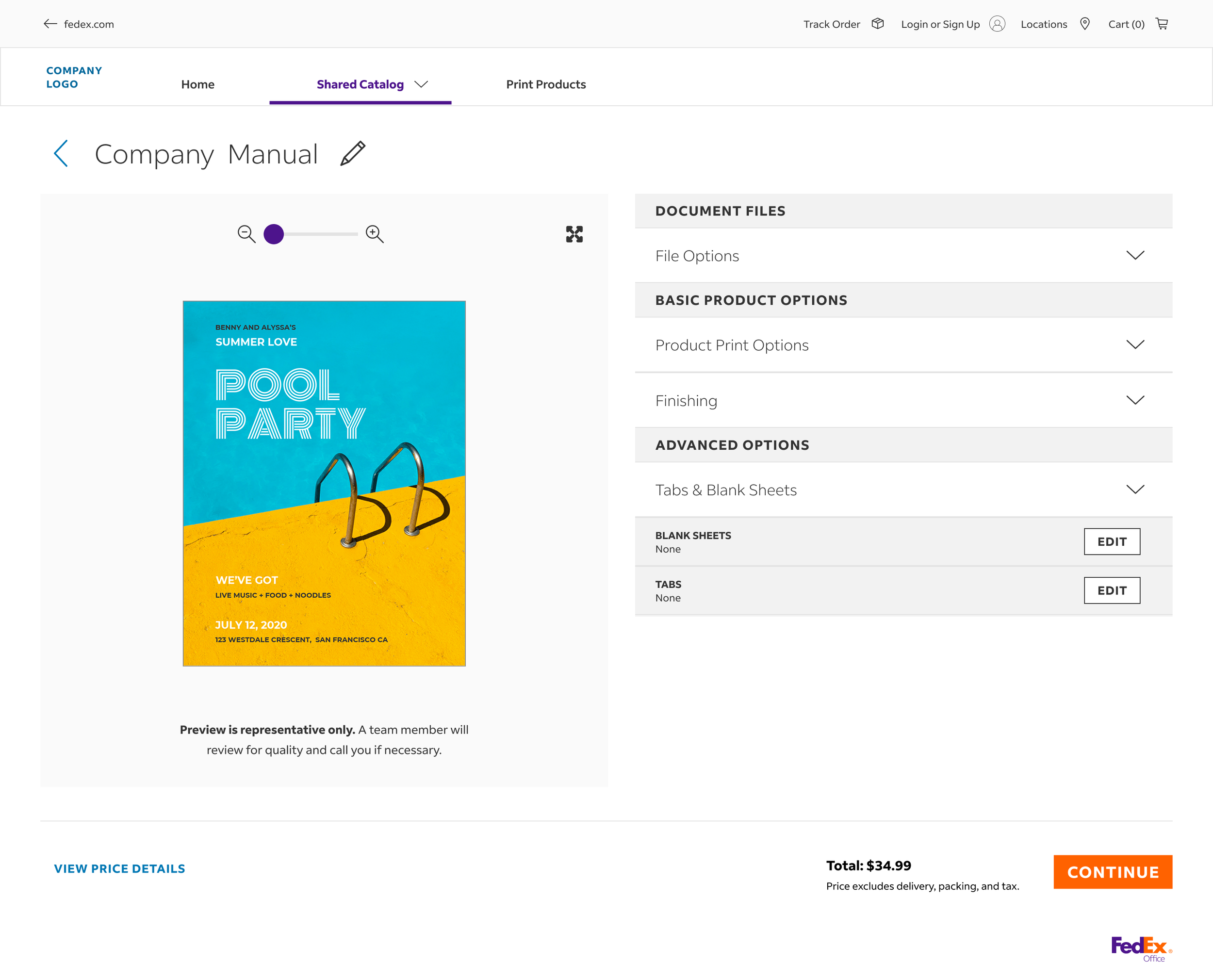Viewport: 1213px width, 980px height.
Task: Expand preview with the fullscreen arrows icon
Action: click(x=574, y=234)
